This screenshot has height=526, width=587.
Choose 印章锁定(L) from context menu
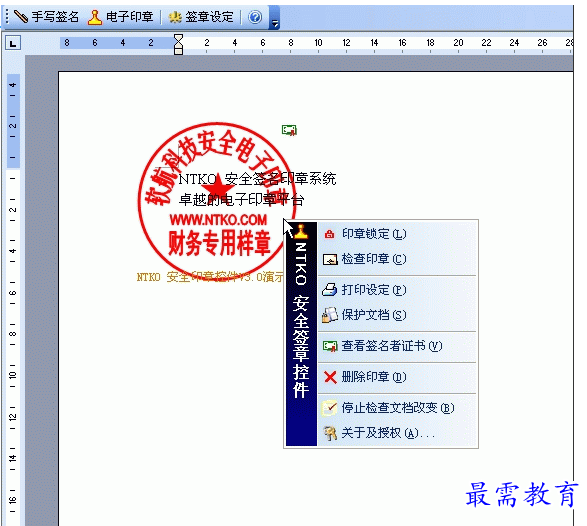click(x=398, y=234)
